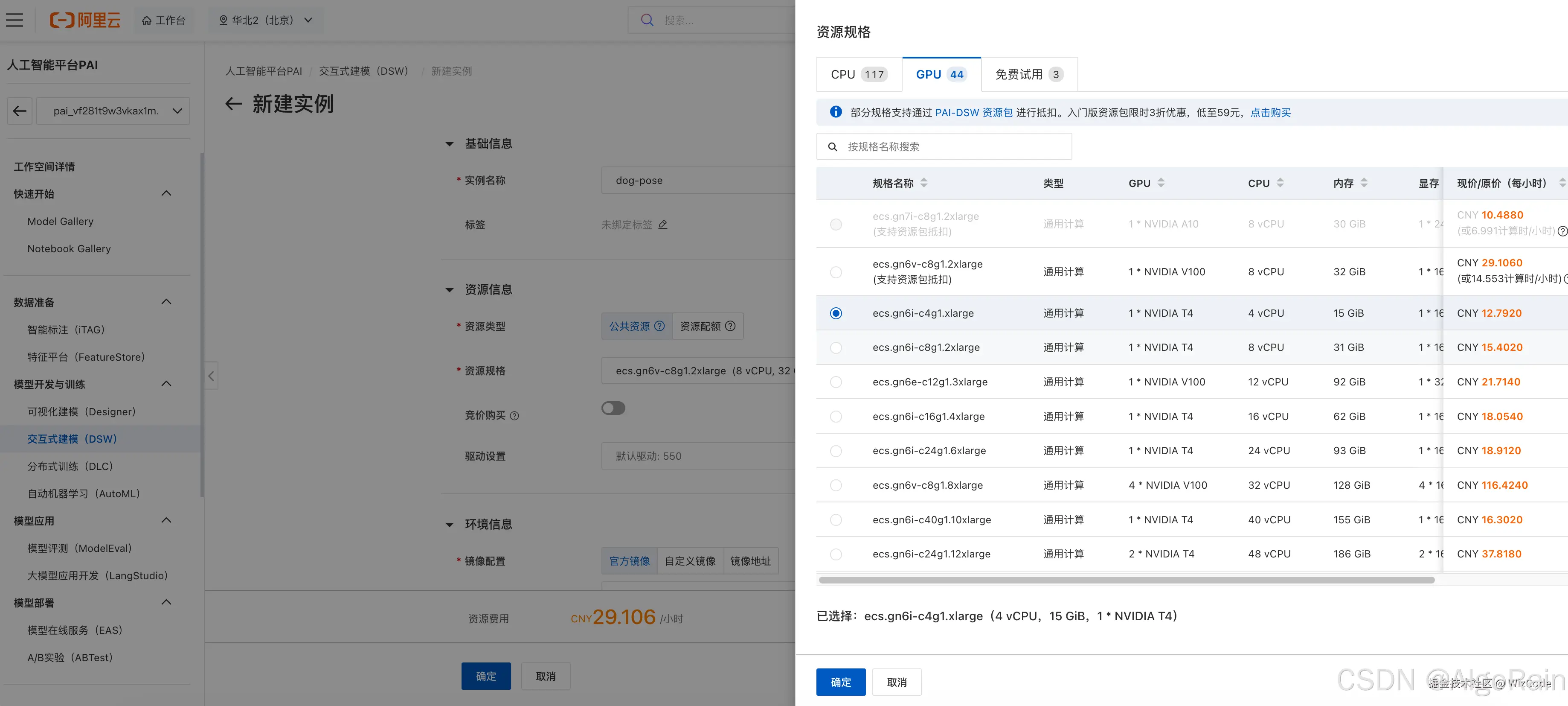Click the back arrow beside 新建实例
The image size is (1568, 706).
(x=234, y=104)
